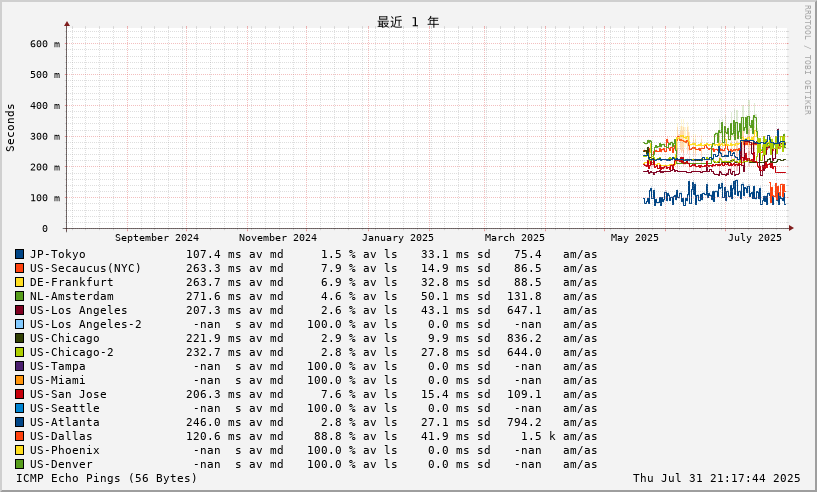The height and width of the screenshot is (492, 817).
Task: Click US-Chicago median value '221.9 ms'
Action: point(214,338)
